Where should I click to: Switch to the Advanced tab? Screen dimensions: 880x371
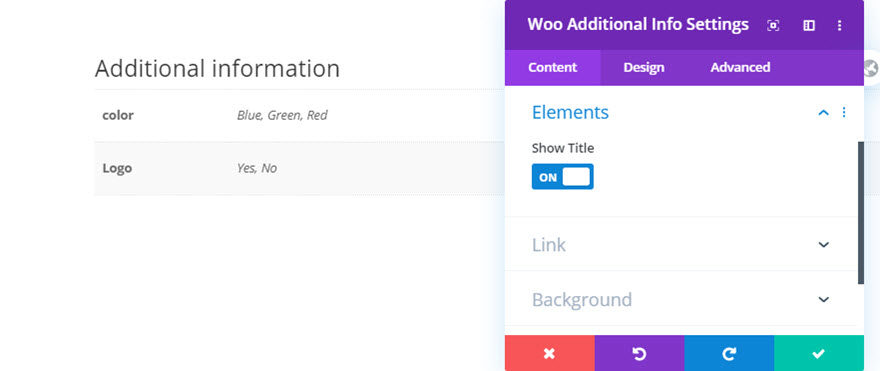point(740,67)
